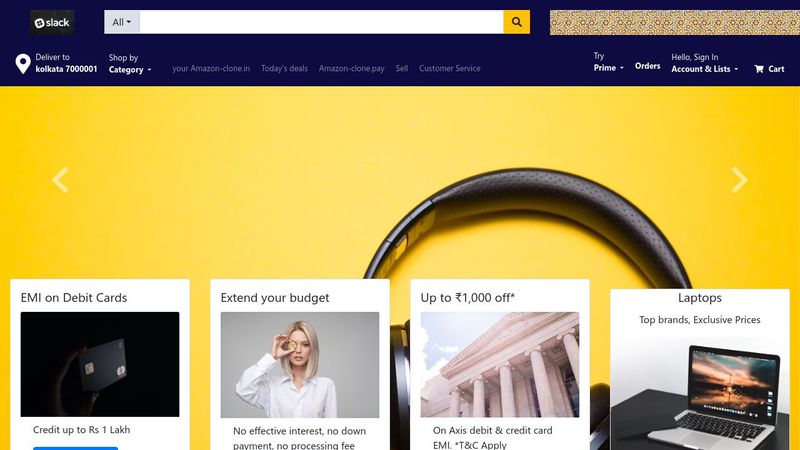Screen dimensions: 800x450
Task: Click the slack logo in header
Action: [x=52, y=22]
